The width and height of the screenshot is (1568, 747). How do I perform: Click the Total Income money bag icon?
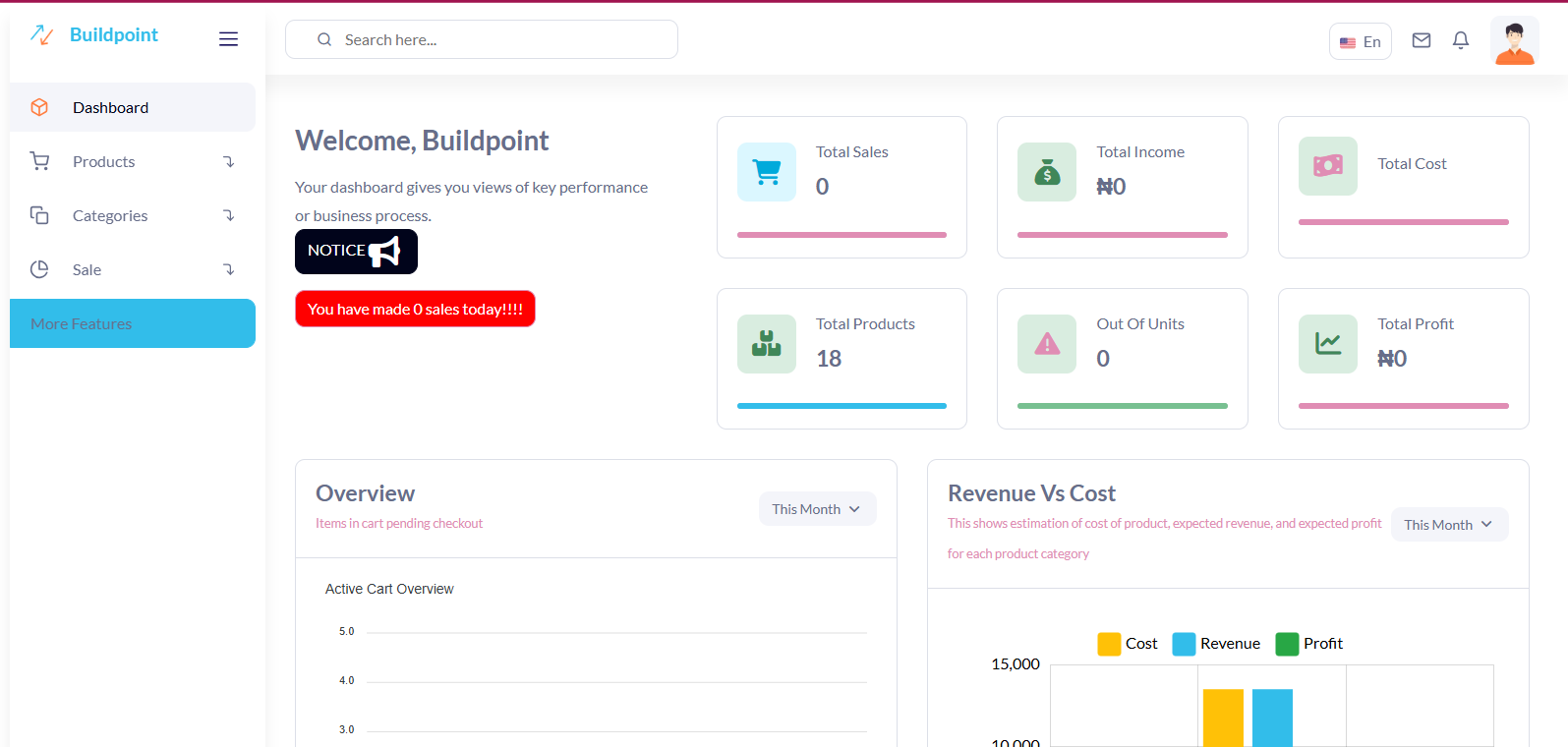coord(1047,172)
